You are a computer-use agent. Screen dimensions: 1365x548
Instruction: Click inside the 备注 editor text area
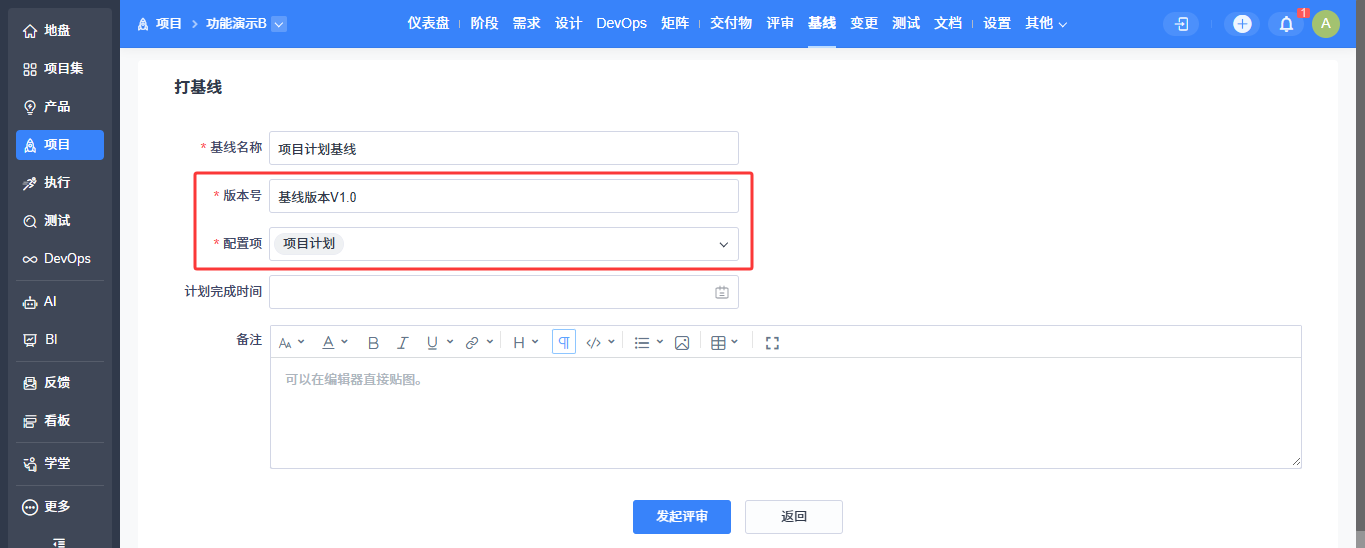[786, 413]
